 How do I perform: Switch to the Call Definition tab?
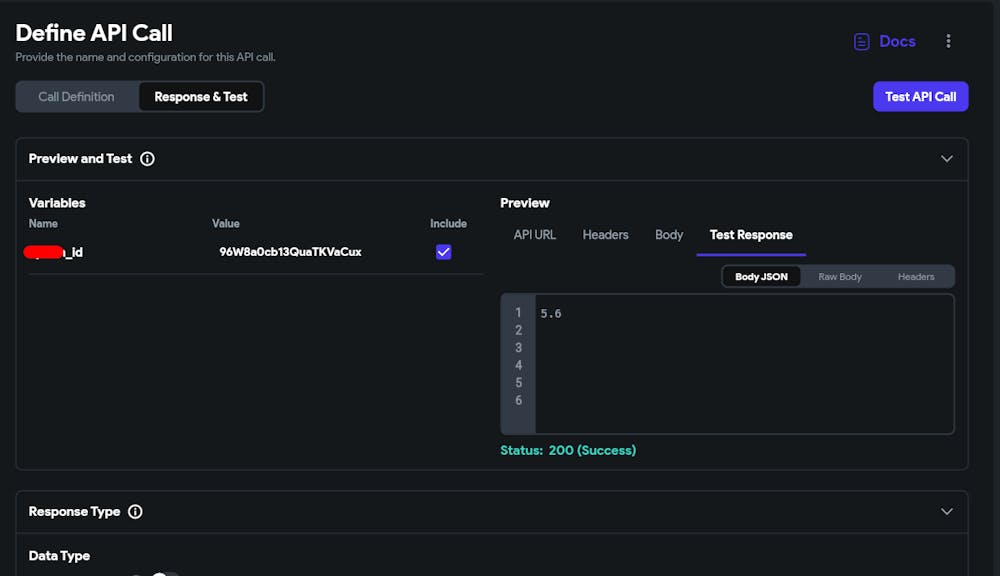click(76, 97)
